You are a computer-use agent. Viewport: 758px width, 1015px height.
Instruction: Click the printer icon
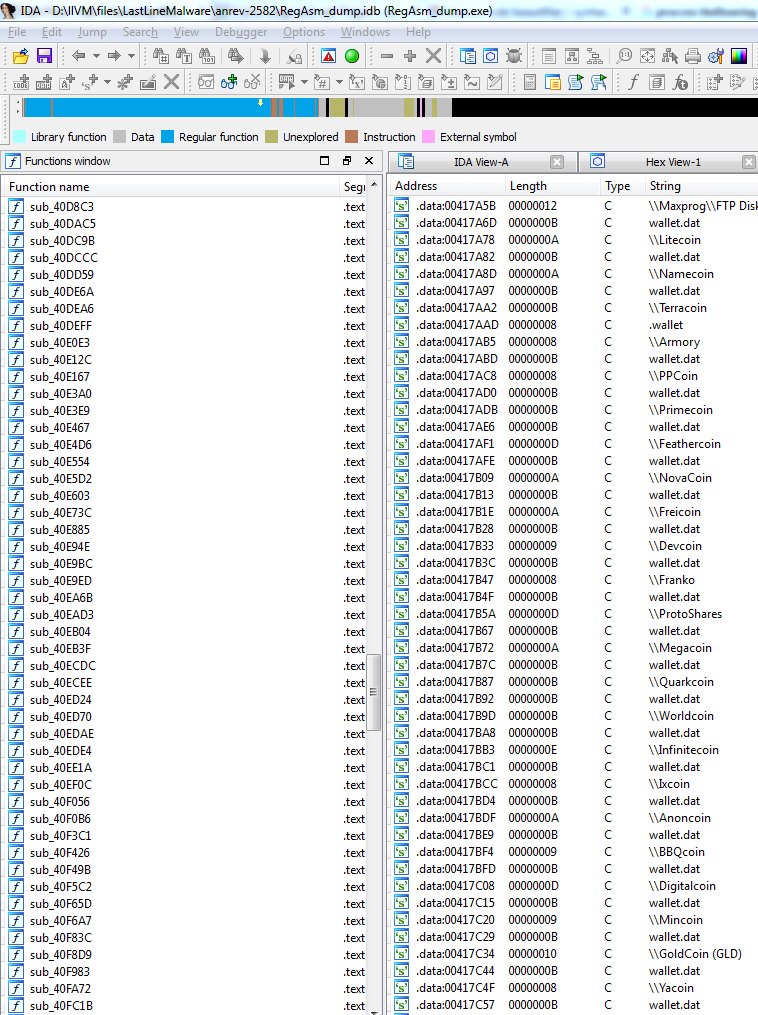click(693, 56)
